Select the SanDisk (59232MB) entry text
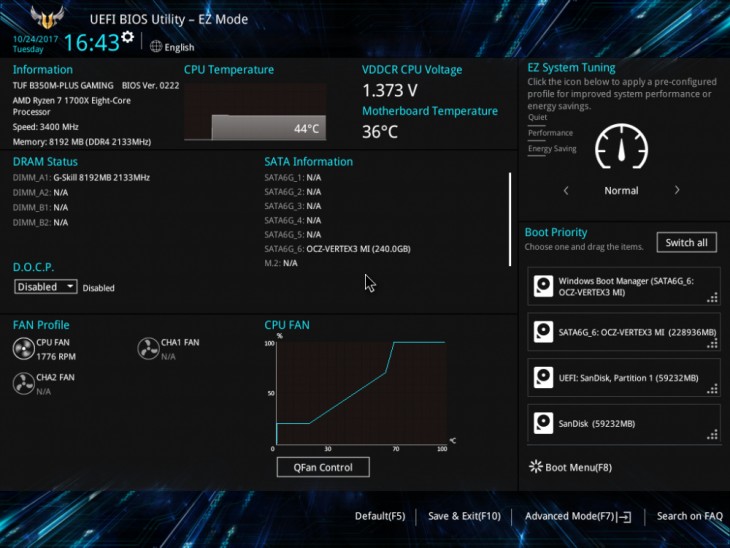Image resolution: width=730 pixels, height=548 pixels. point(597,424)
